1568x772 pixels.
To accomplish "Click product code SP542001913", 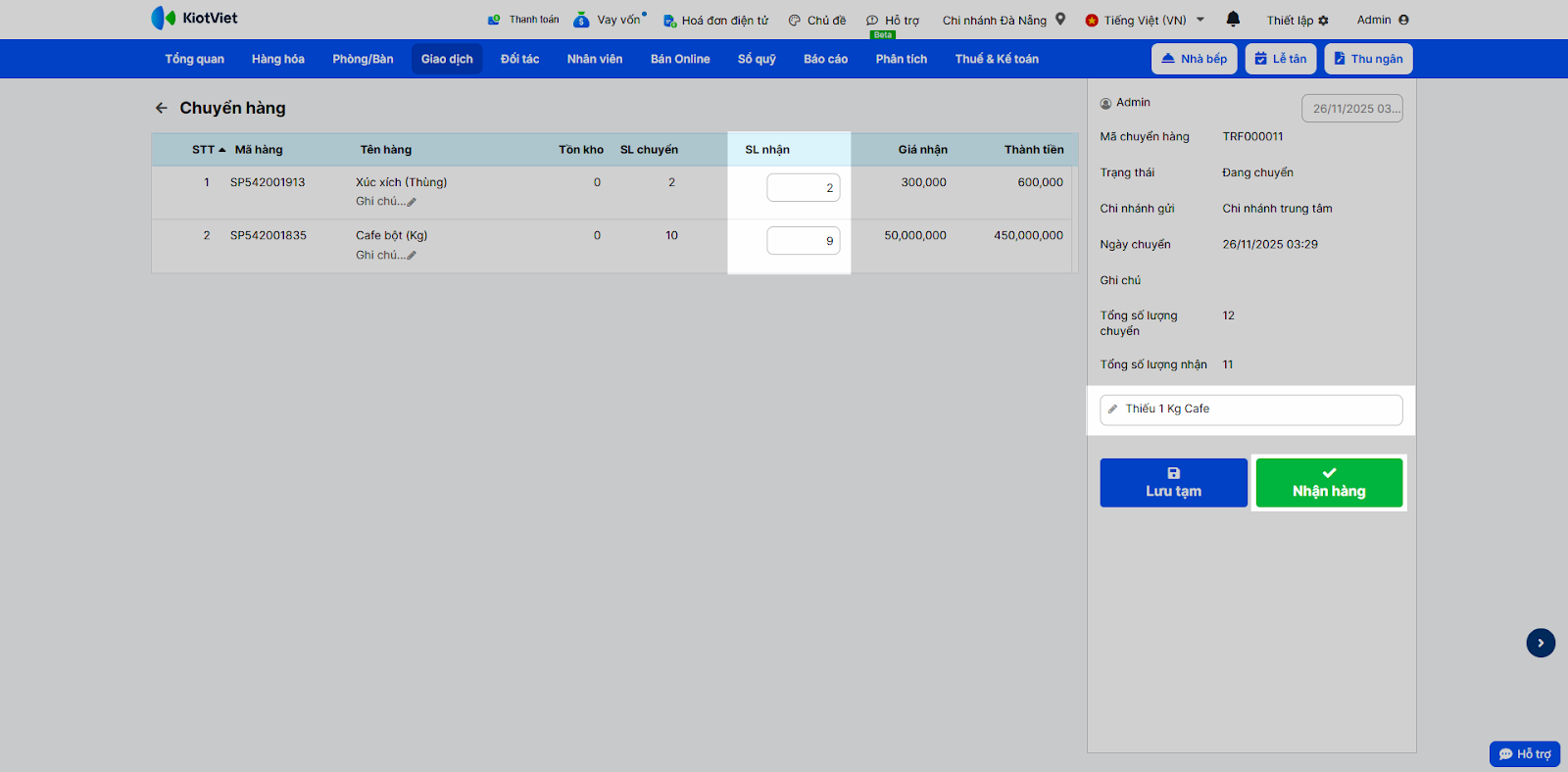I will (x=268, y=182).
